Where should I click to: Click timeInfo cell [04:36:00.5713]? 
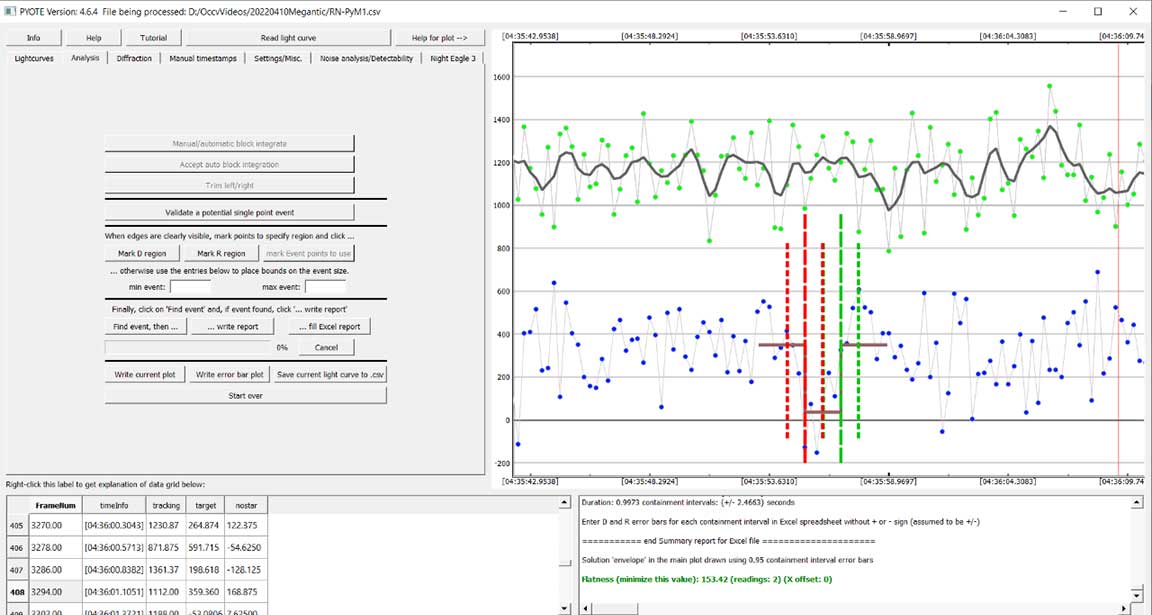pos(114,547)
